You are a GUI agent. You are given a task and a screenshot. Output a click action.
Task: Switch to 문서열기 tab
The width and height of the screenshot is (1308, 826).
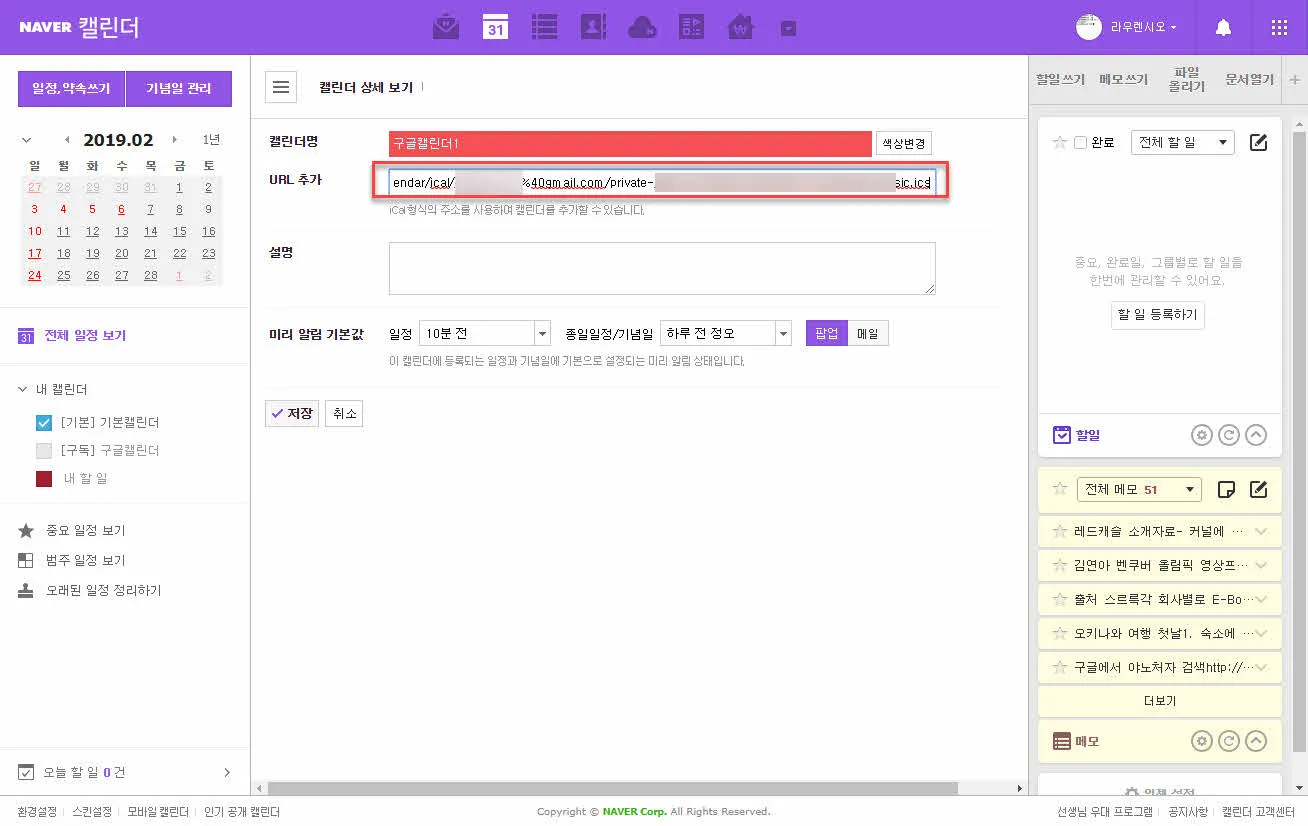point(1250,79)
